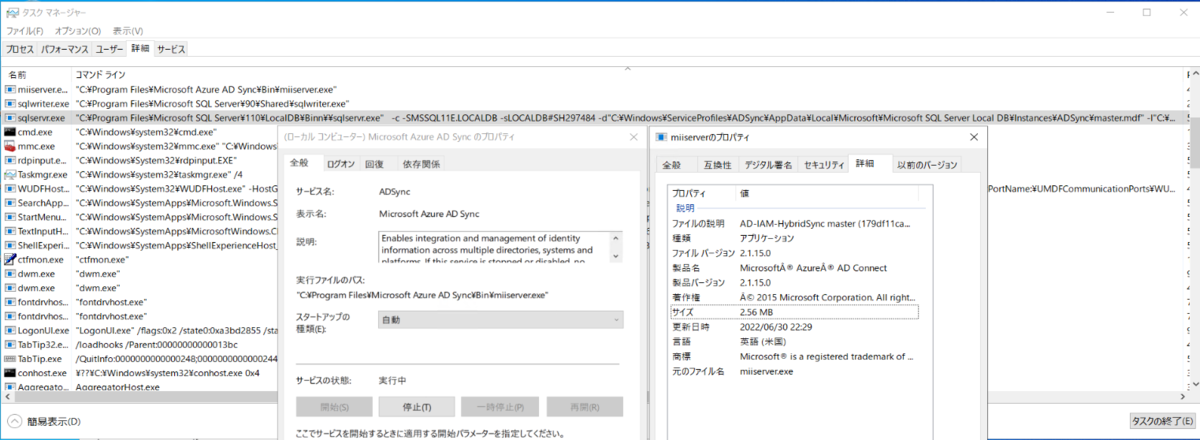1200x440 pixels.
Task: Open the ファイル(F) menu
Action: pyautogui.click(x=25, y=31)
